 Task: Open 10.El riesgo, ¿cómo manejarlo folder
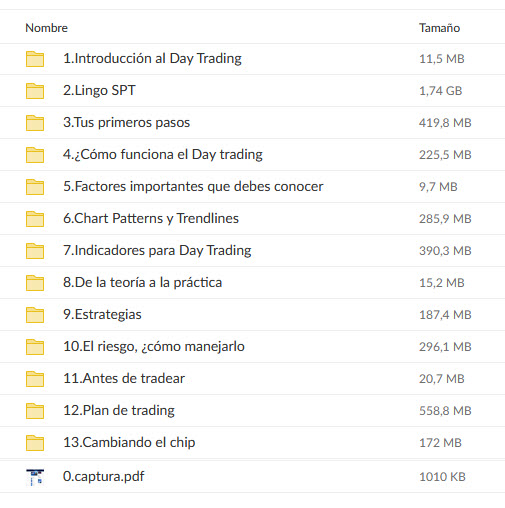tap(154, 347)
